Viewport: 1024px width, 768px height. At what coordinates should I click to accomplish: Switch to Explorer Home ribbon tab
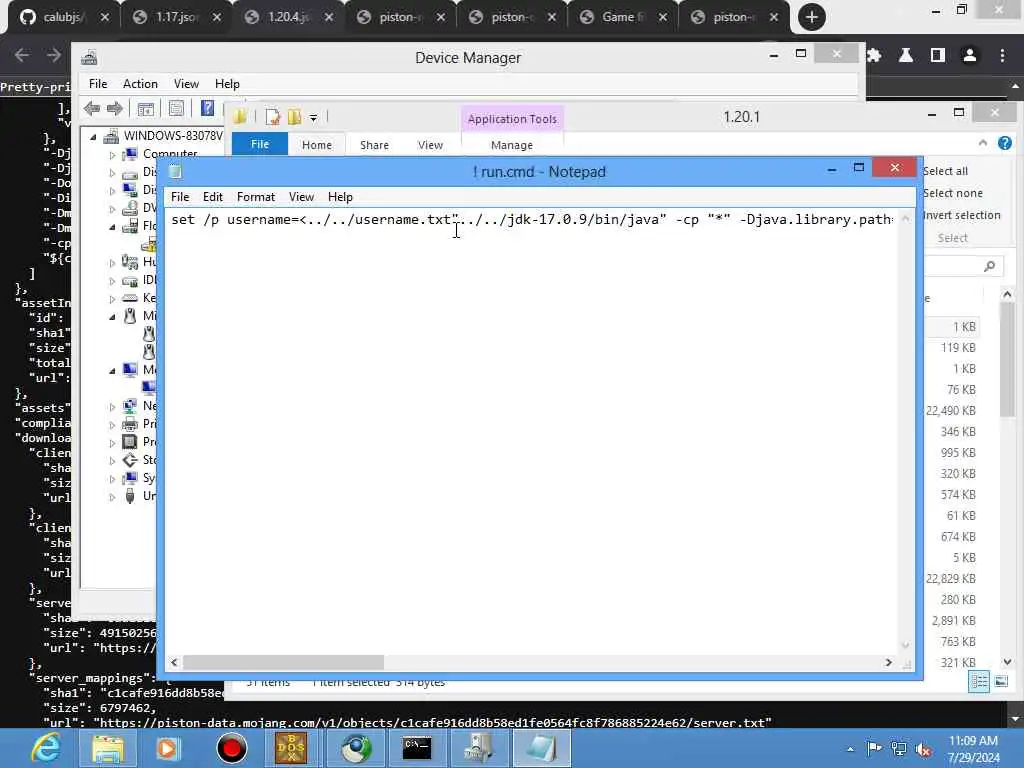click(317, 145)
